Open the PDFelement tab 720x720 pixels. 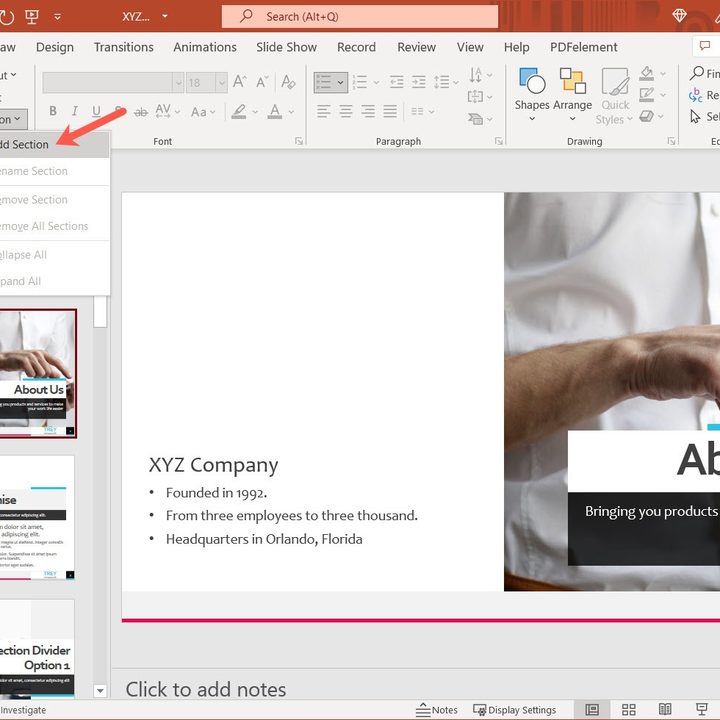click(x=584, y=47)
